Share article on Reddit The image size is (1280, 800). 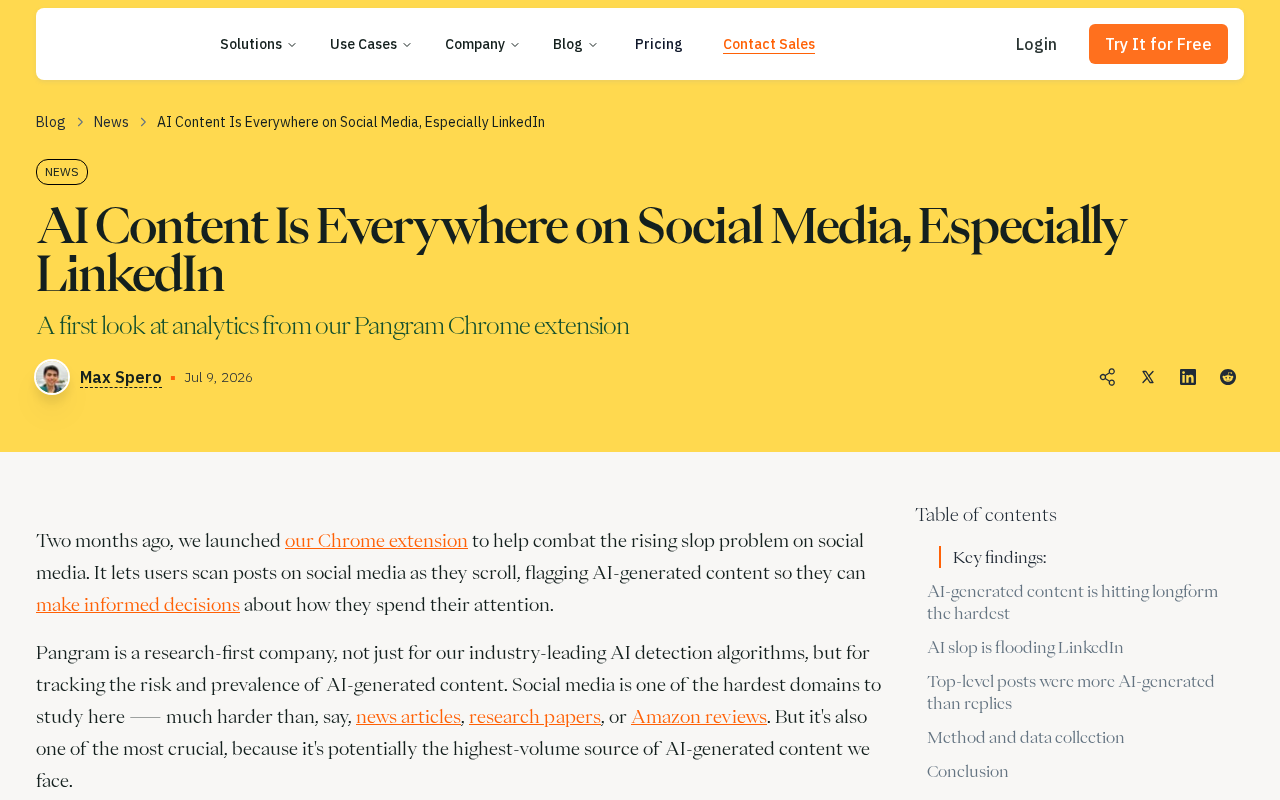1228,377
